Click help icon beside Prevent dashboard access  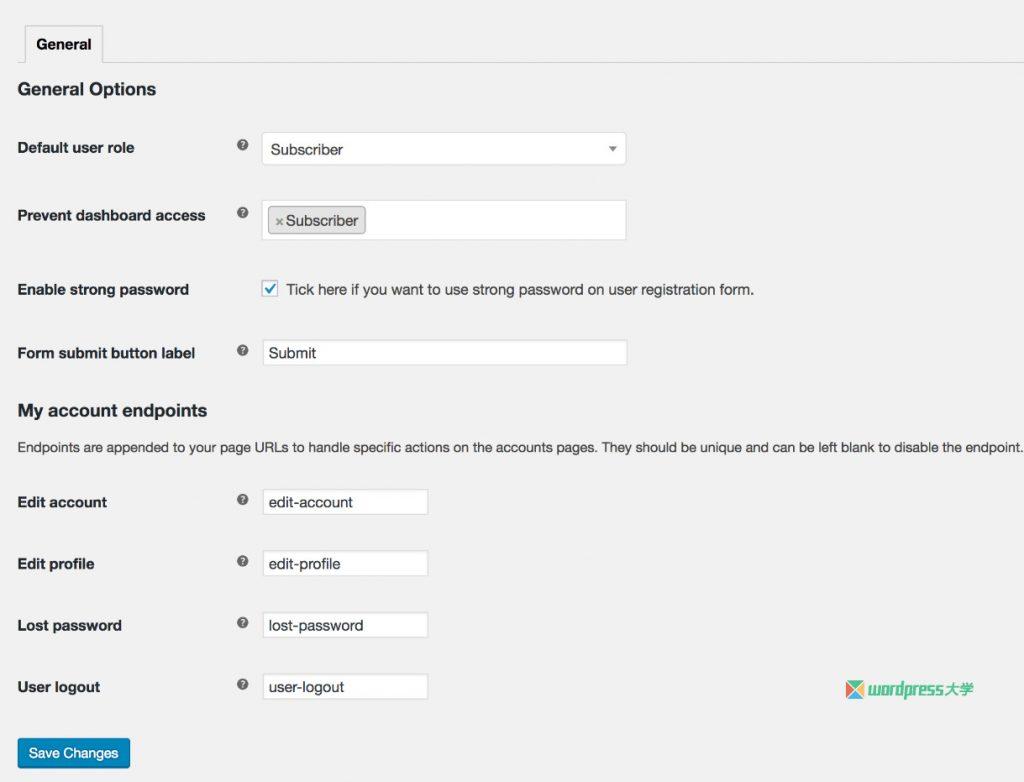coord(242,213)
